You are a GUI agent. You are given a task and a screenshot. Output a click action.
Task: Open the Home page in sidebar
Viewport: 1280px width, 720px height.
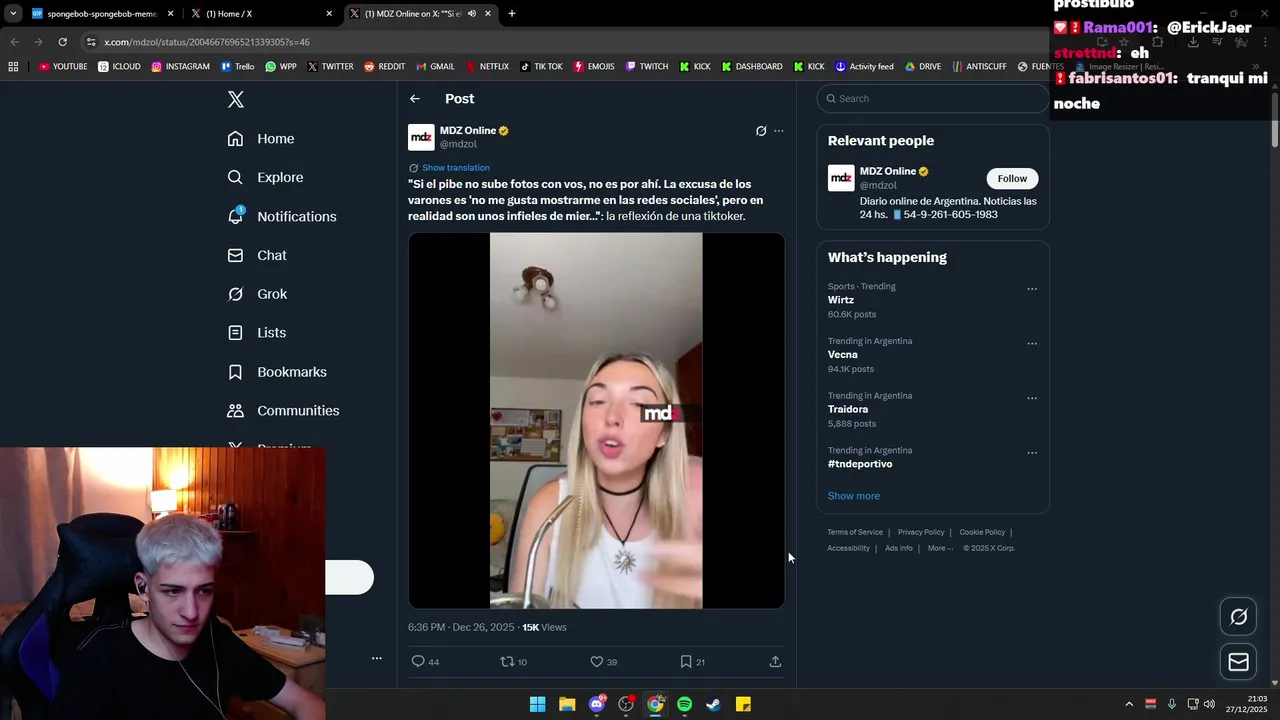261,139
